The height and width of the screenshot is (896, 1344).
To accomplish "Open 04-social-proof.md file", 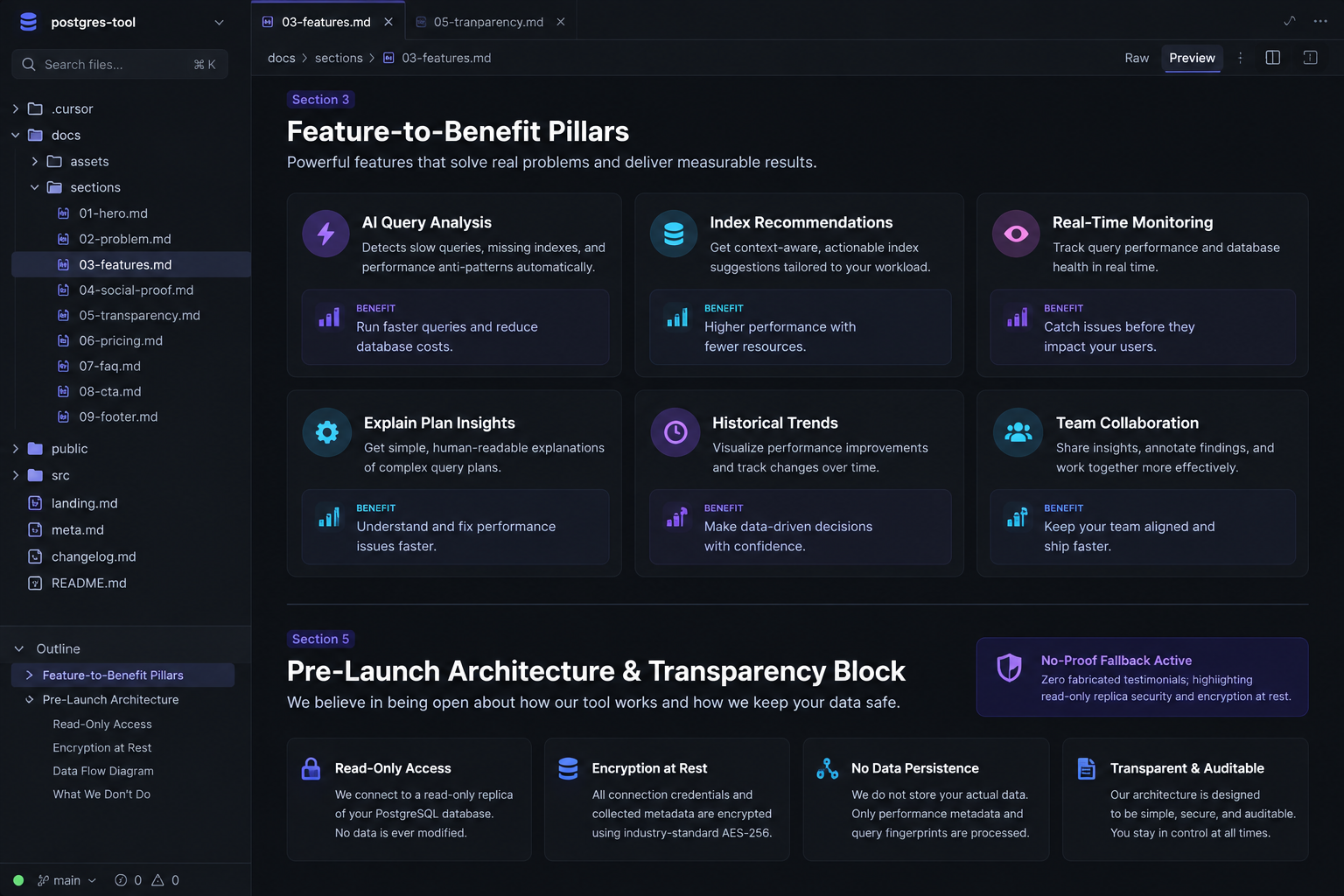I will (x=136, y=290).
